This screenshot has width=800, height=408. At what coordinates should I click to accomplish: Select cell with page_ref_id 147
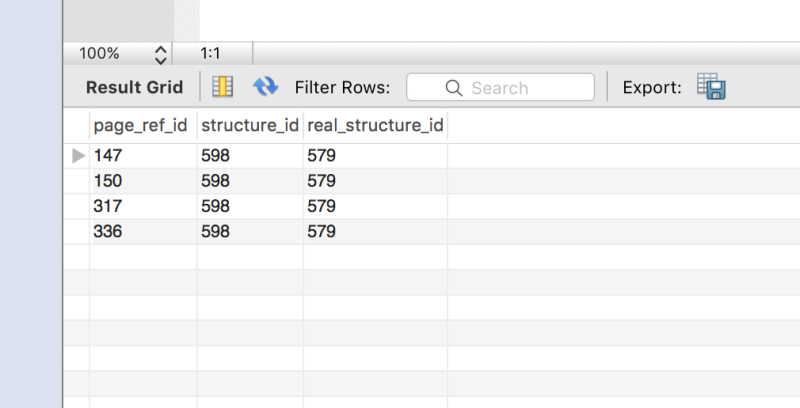[x=143, y=156]
